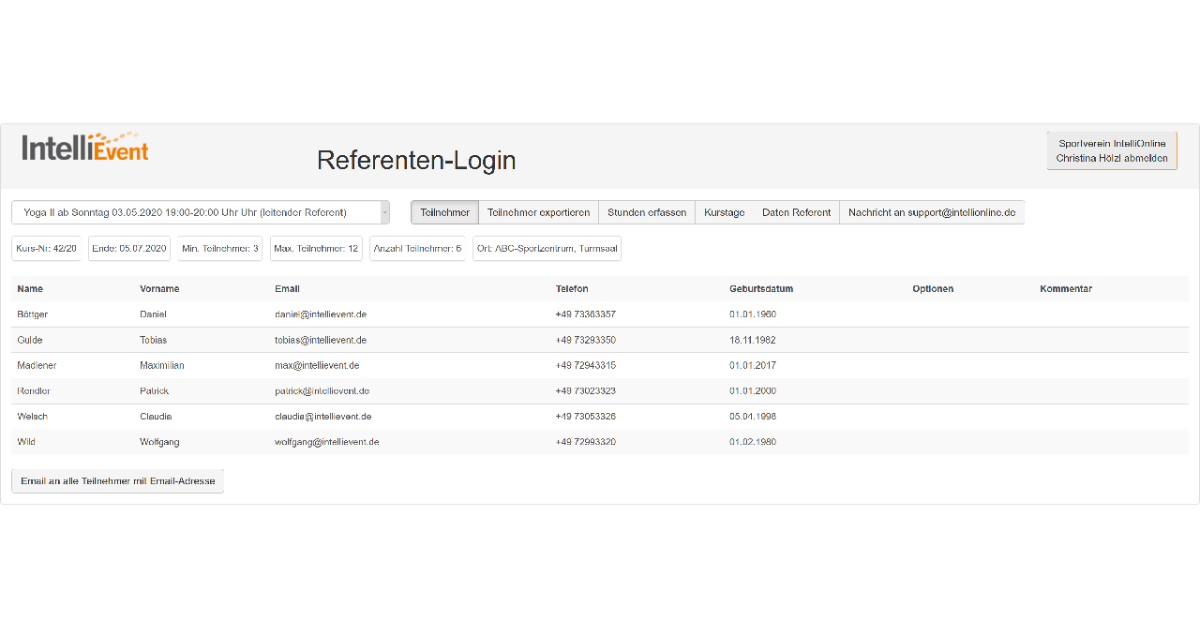Click Email an alle Teilnehmer button
This screenshot has height=628, width=1200.
[x=117, y=480]
